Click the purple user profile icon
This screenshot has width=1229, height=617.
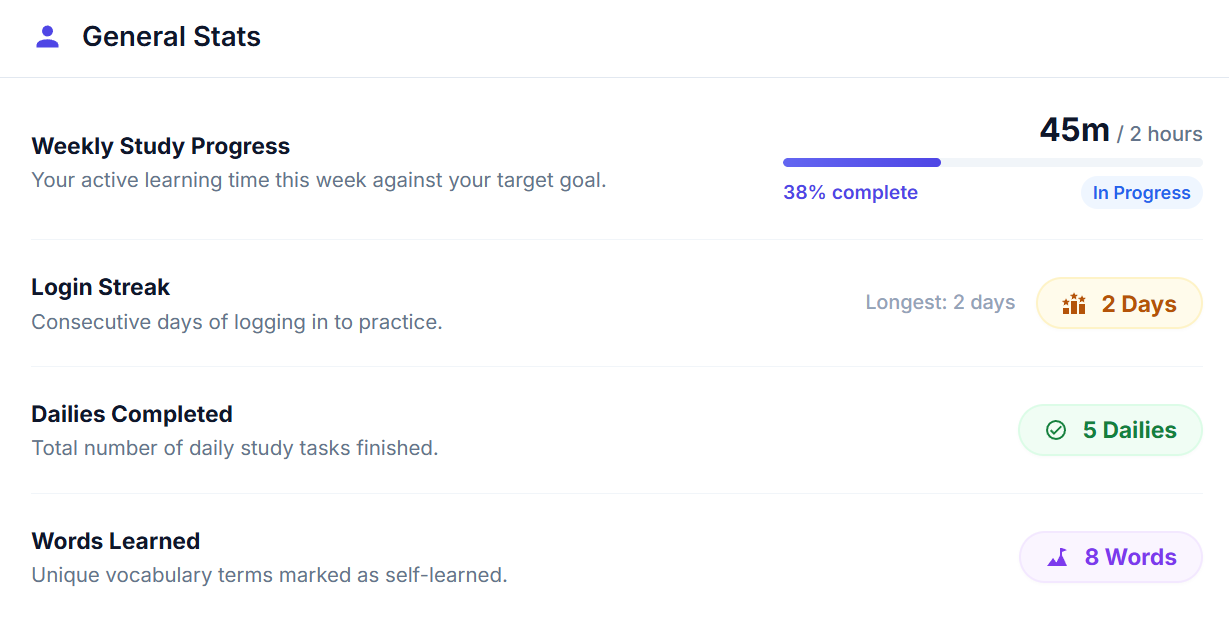pyautogui.click(x=47, y=37)
